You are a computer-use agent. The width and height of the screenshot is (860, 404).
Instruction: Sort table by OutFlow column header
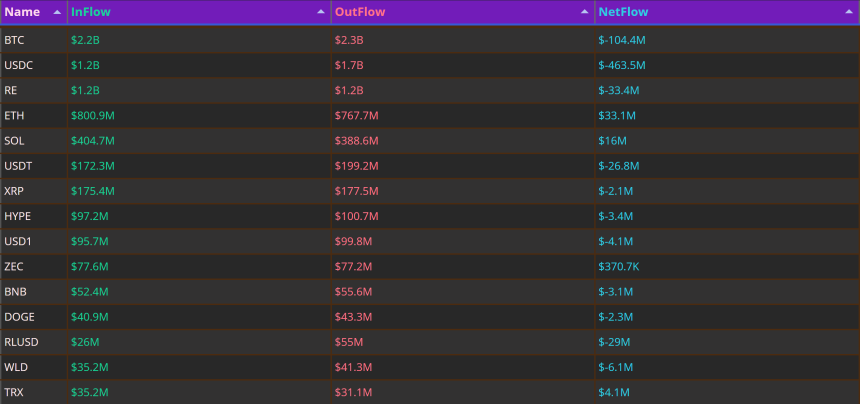pos(463,12)
